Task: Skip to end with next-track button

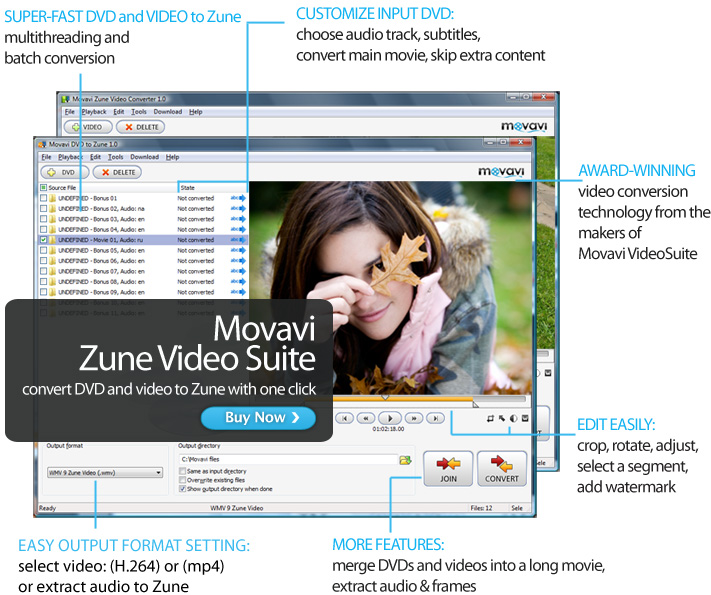Action: (435, 418)
